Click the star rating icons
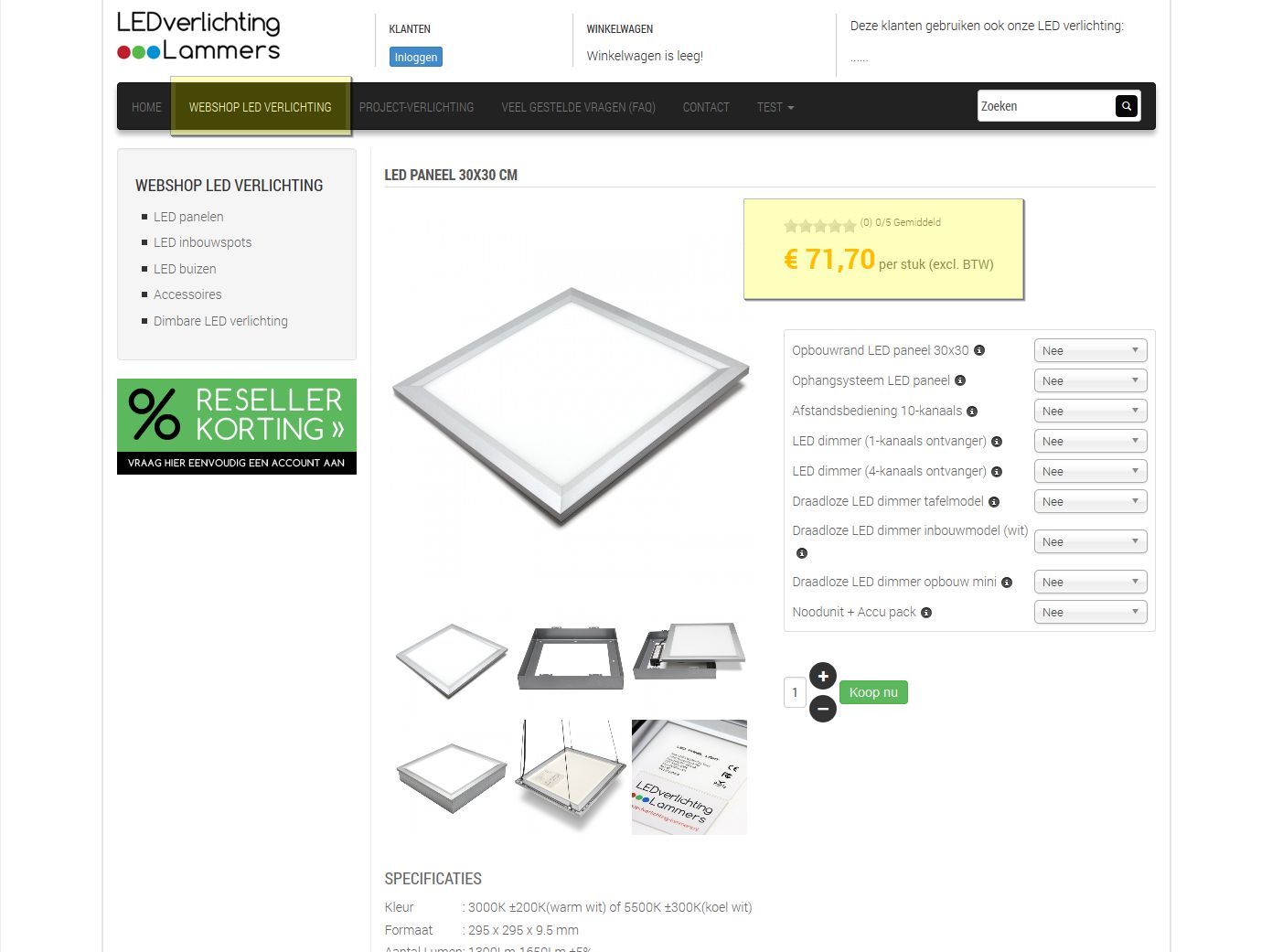Viewport: 1272px width, 952px height. [820, 226]
